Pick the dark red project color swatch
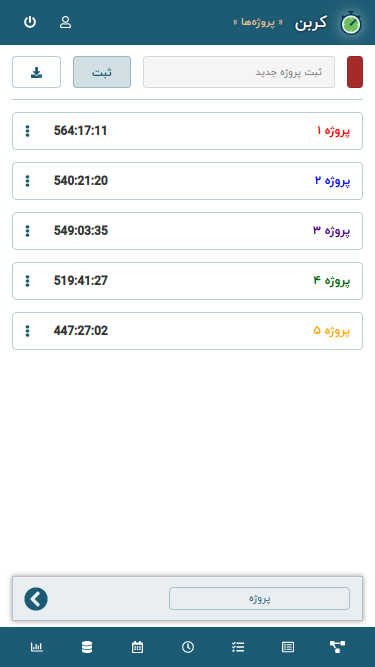This screenshot has height=667, width=375. pos(355,72)
